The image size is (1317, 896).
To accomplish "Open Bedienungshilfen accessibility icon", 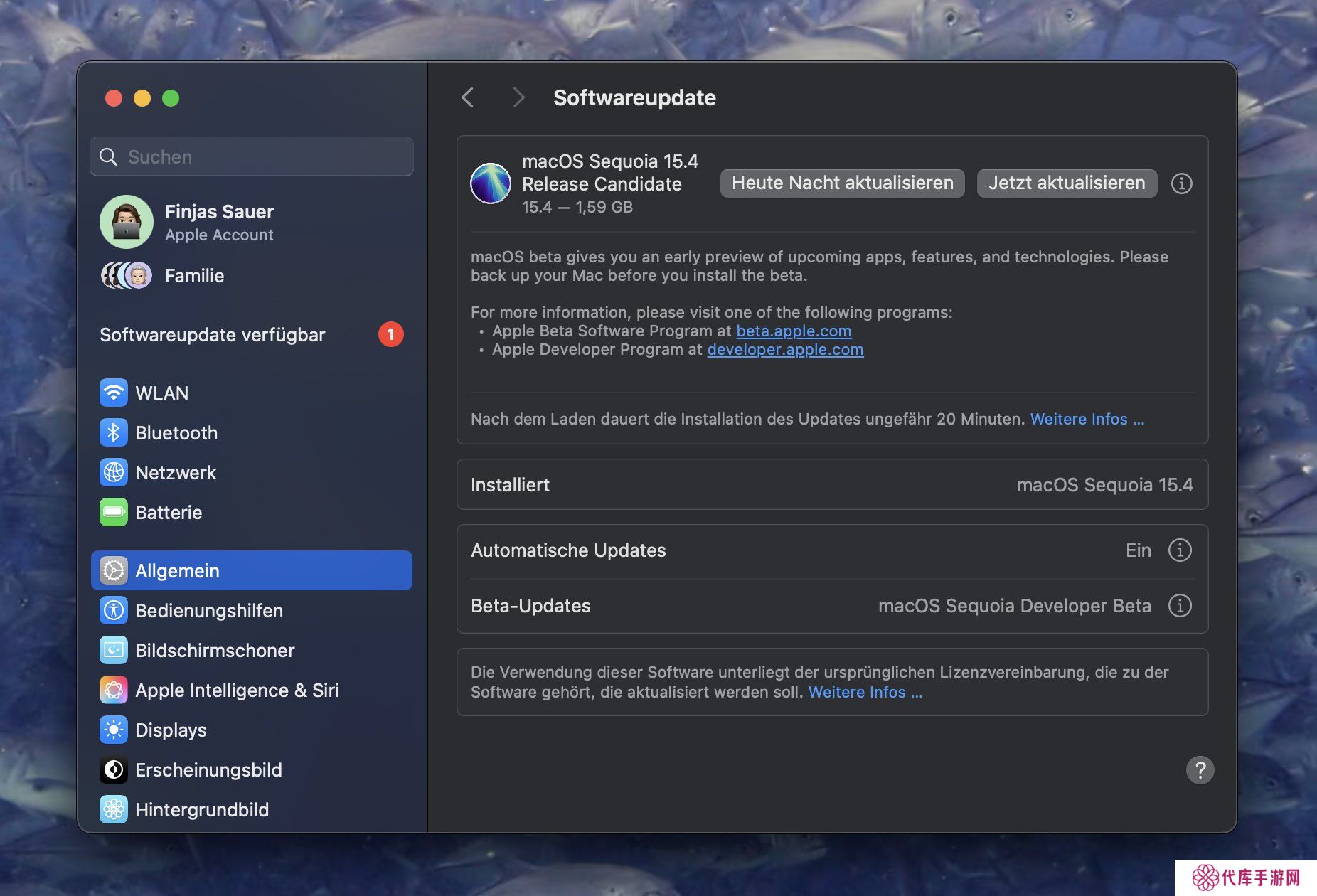I will [x=114, y=610].
